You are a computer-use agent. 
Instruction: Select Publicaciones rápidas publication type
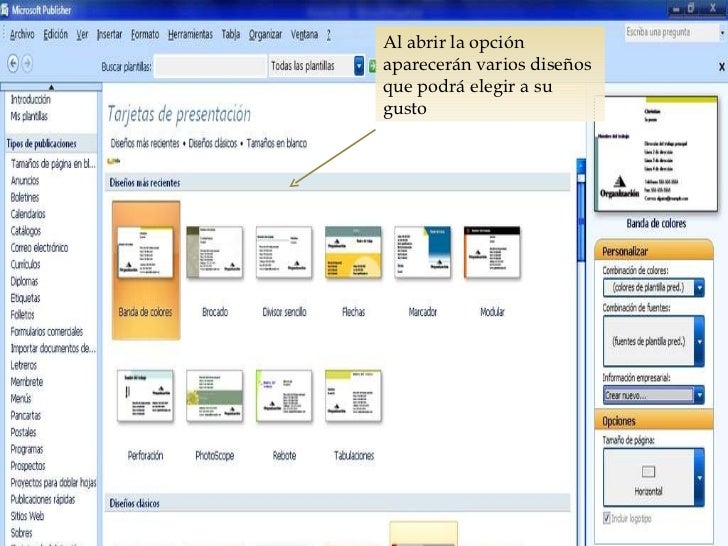click(x=43, y=499)
